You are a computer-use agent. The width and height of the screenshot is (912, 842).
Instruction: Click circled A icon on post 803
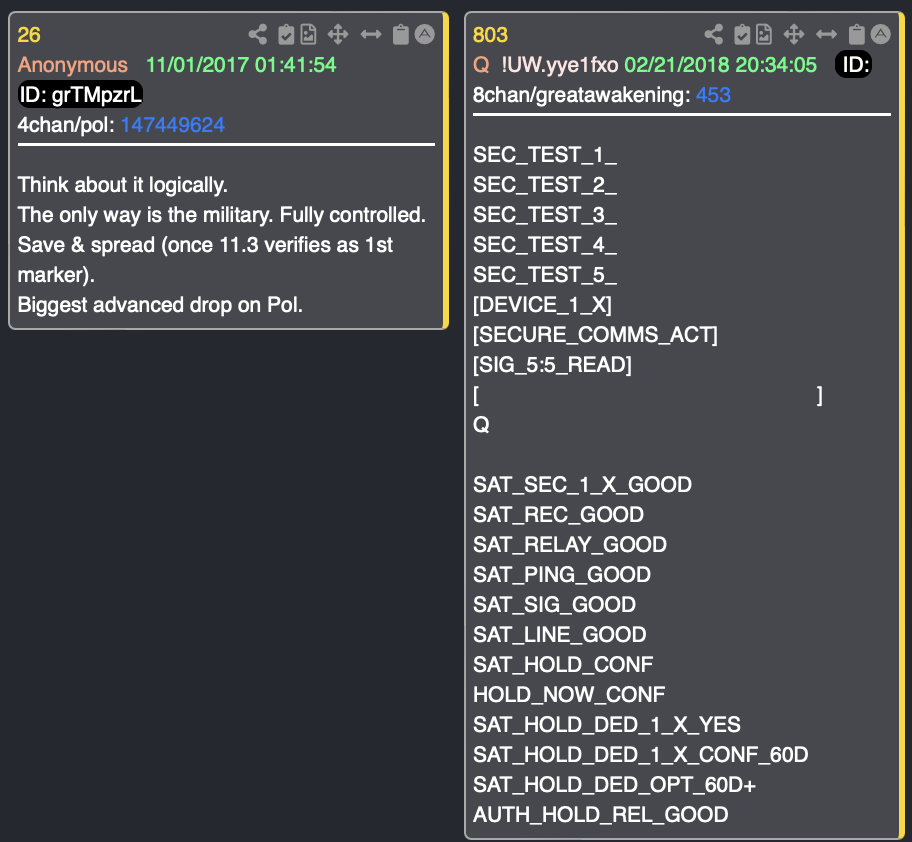tap(881, 34)
